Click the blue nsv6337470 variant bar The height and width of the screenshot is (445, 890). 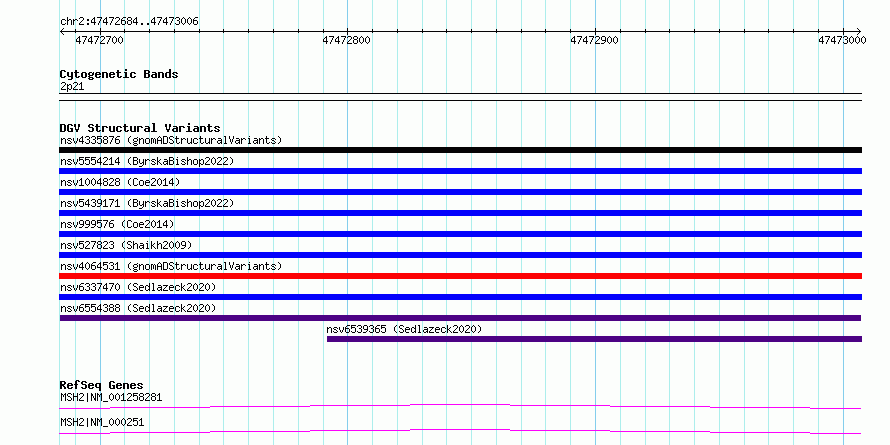(x=460, y=297)
